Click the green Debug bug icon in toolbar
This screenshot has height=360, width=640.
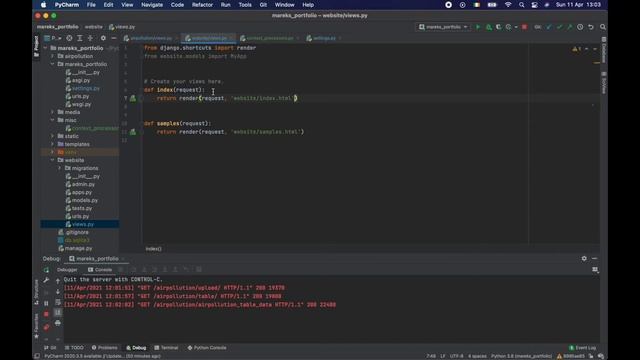489,27
